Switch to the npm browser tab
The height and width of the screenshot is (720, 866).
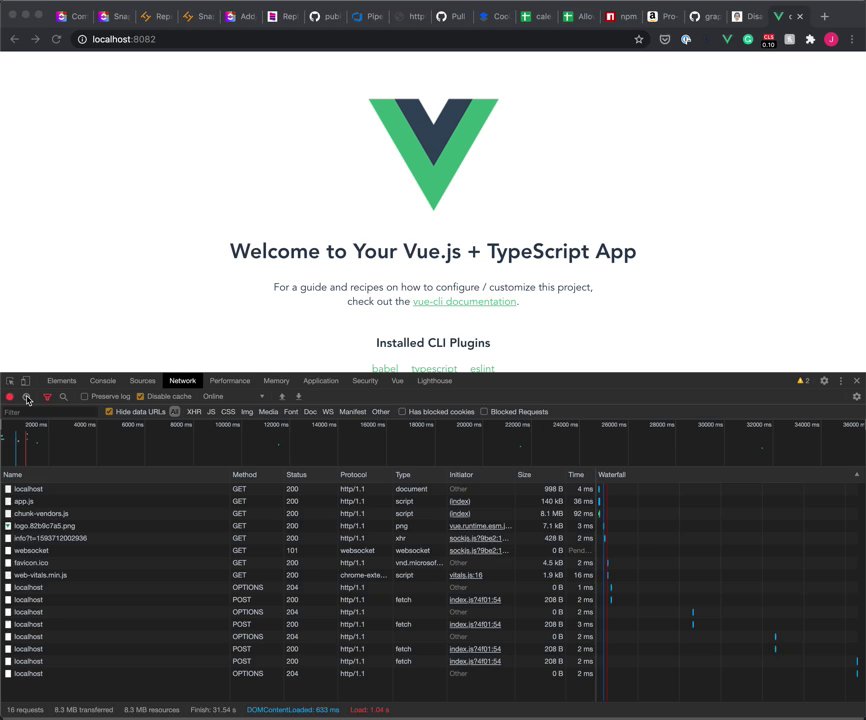pyautogui.click(x=621, y=17)
